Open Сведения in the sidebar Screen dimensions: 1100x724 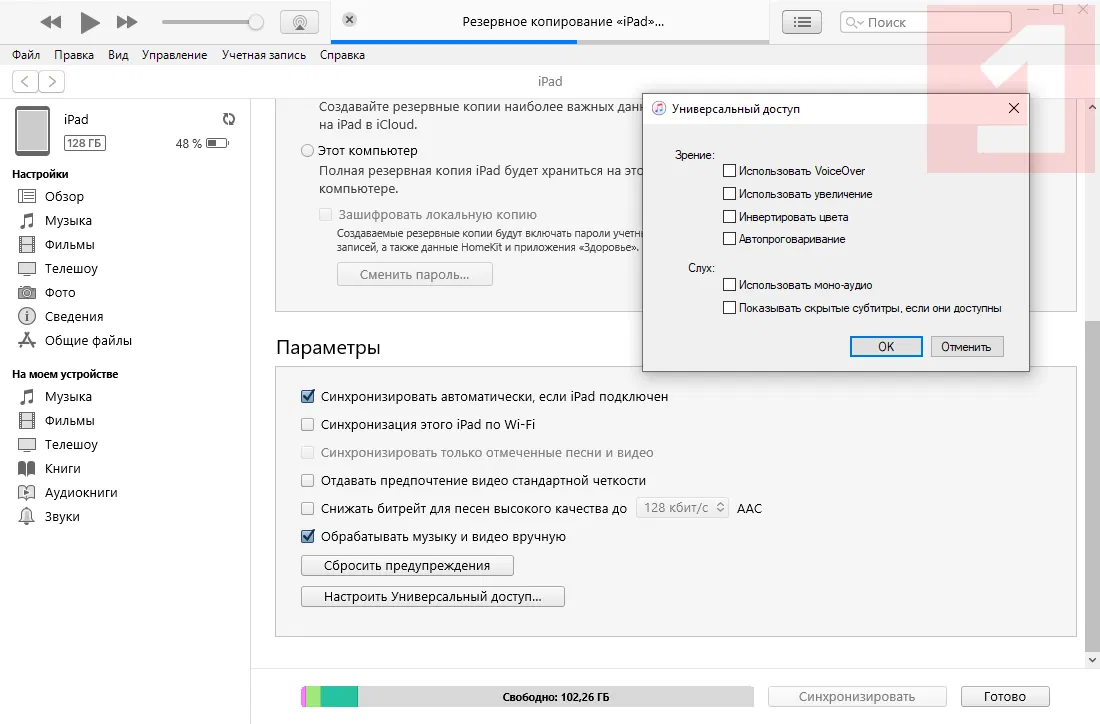coord(74,316)
